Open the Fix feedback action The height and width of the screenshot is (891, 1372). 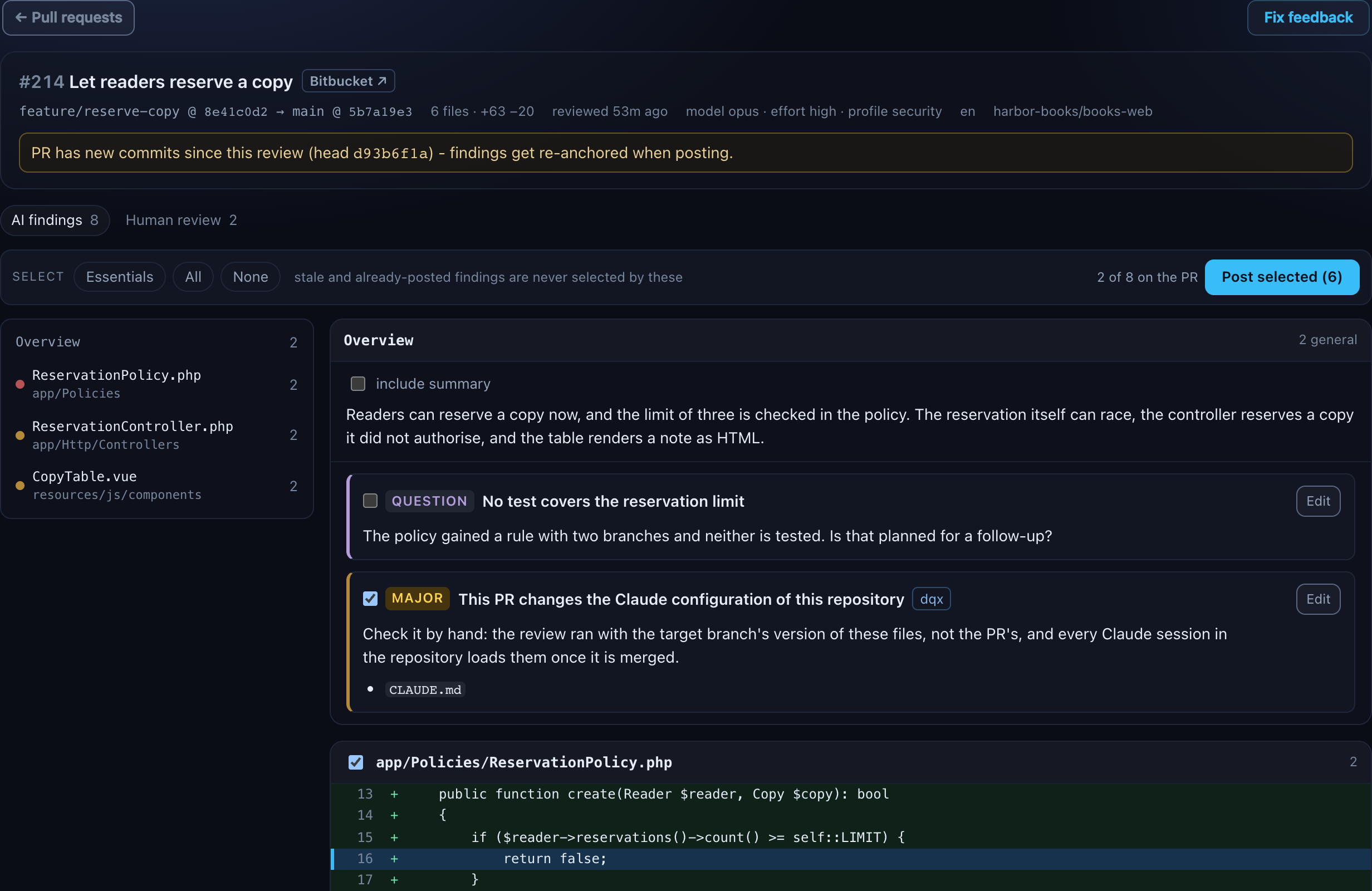1308,17
